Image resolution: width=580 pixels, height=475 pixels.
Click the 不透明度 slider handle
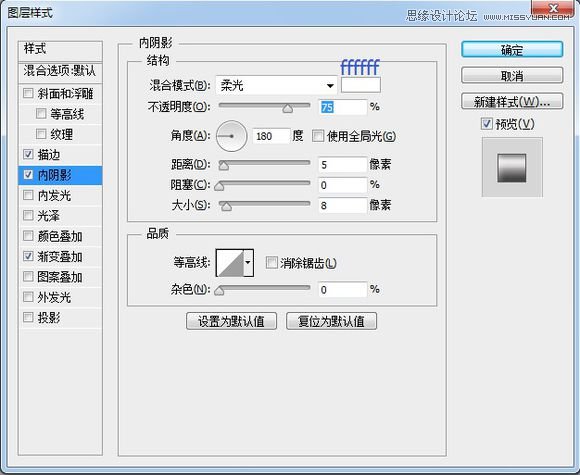pos(287,108)
